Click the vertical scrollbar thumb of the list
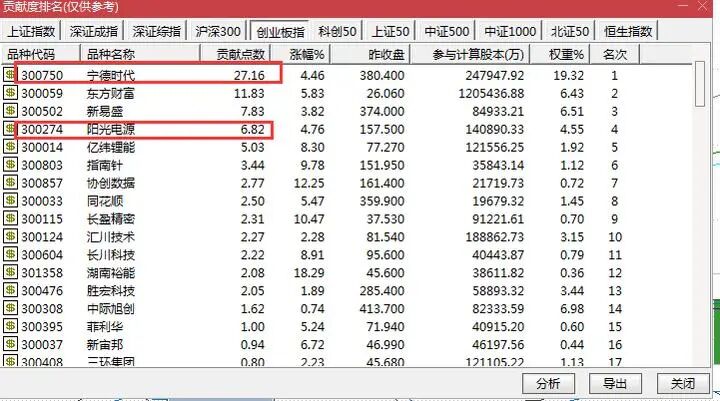 click(699, 84)
